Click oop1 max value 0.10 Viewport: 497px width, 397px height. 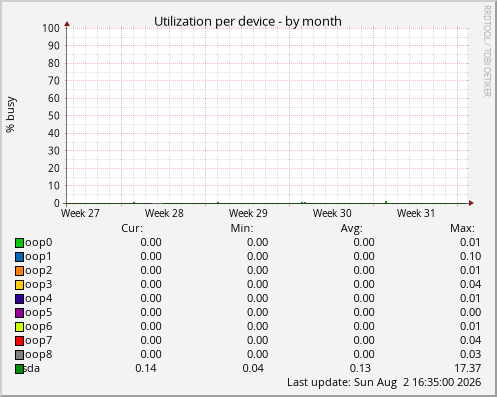pos(470,256)
